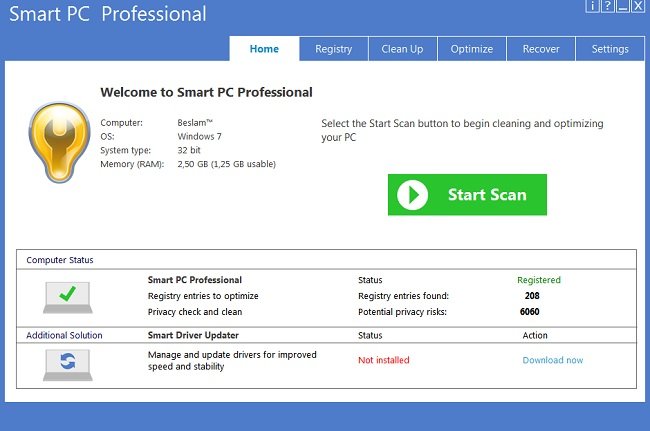
Task: Click the Action column header
Action: point(535,335)
